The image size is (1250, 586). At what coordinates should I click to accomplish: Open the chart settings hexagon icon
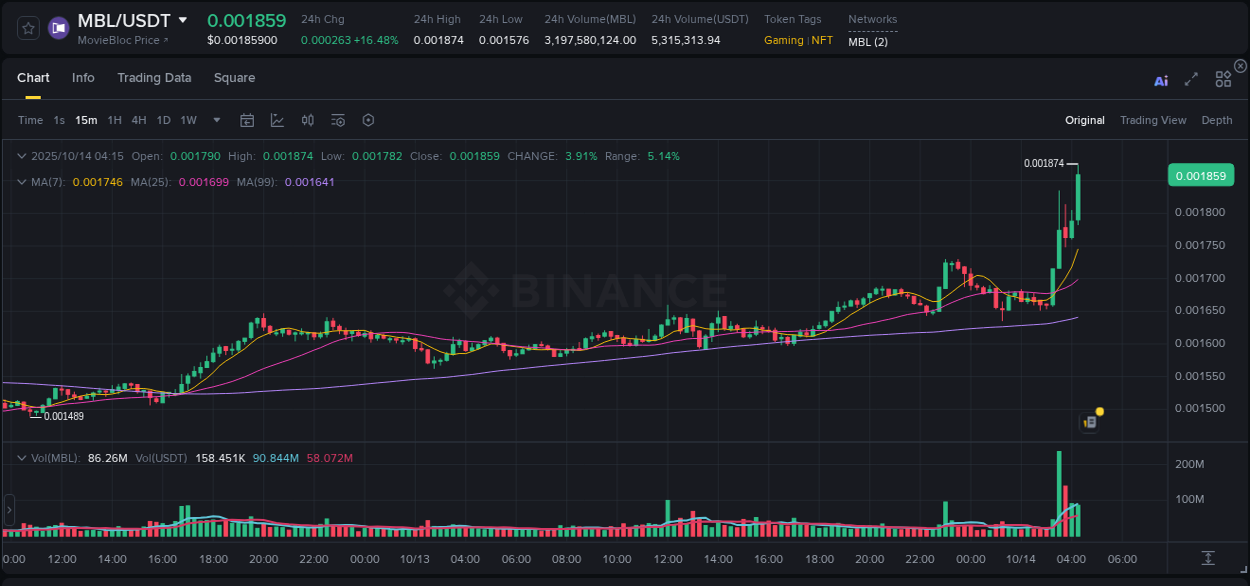pos(368,120)
